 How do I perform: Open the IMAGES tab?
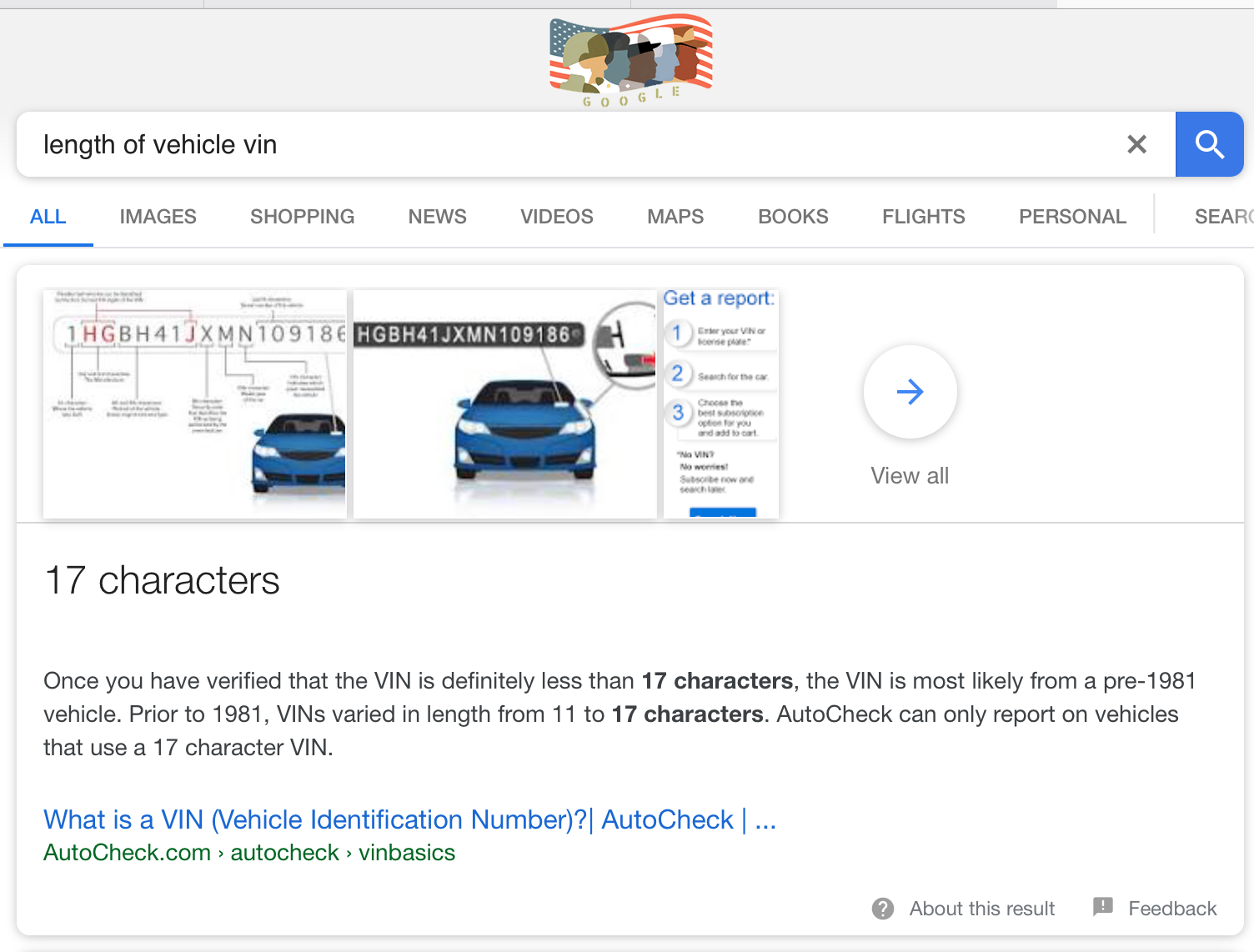pyautogui.click(x=158, y=217)
